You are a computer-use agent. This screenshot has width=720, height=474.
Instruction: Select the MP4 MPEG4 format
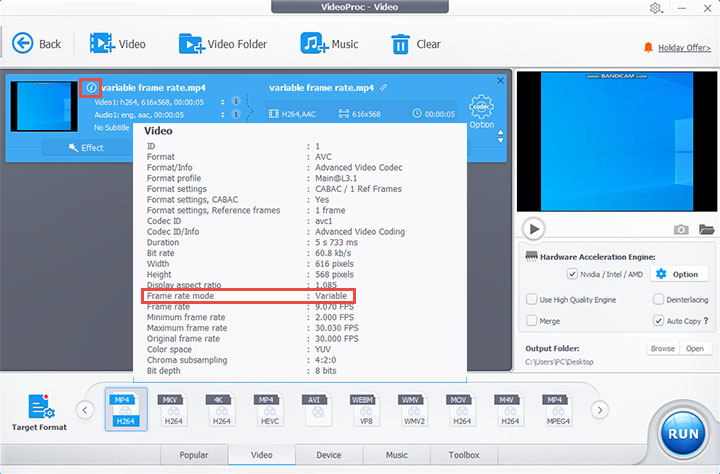coord(558,409)
